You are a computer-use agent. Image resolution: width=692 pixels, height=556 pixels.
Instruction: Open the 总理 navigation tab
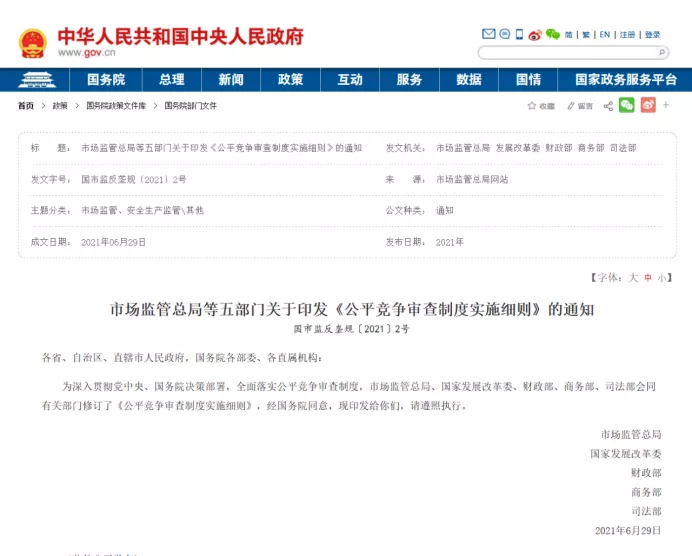click(x=172, y=80)
